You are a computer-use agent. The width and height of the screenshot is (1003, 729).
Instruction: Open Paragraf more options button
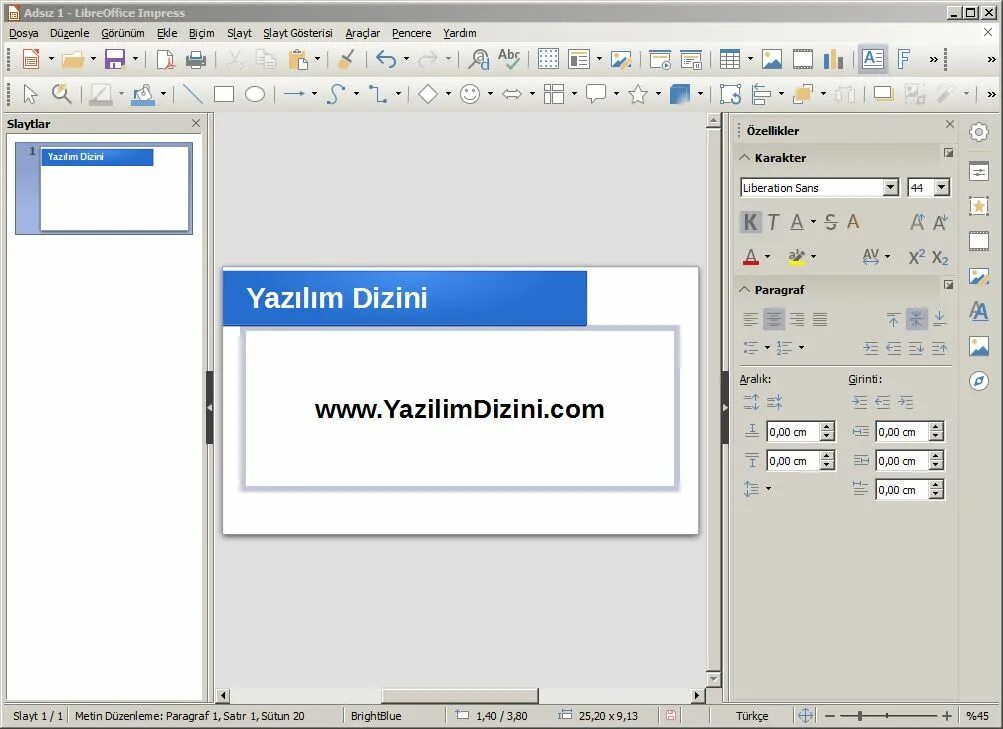(x=949, y=285)
